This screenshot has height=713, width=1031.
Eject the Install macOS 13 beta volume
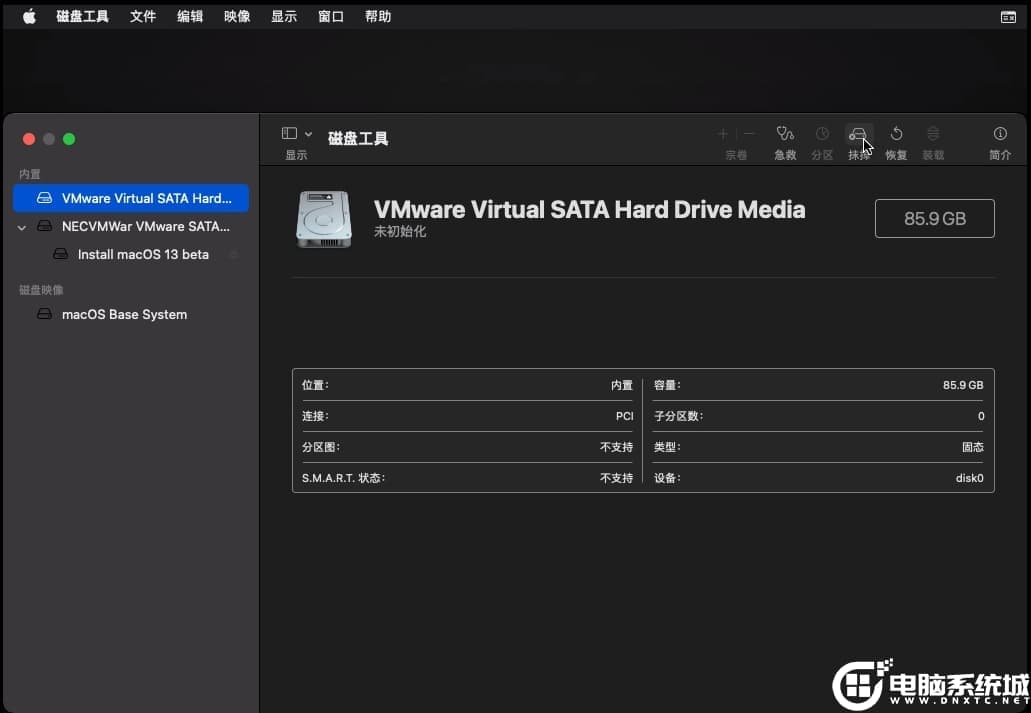(233, 254)
